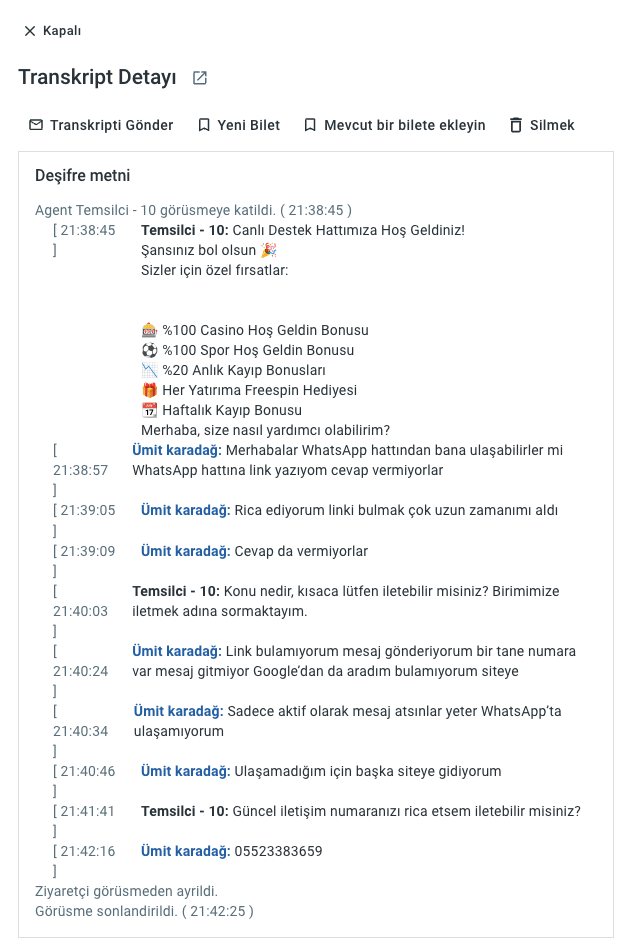Click the Her Yatırıma Freespin gift emoji
The width and height of the screenshot is (617, 941).
(x=149, y=390)
